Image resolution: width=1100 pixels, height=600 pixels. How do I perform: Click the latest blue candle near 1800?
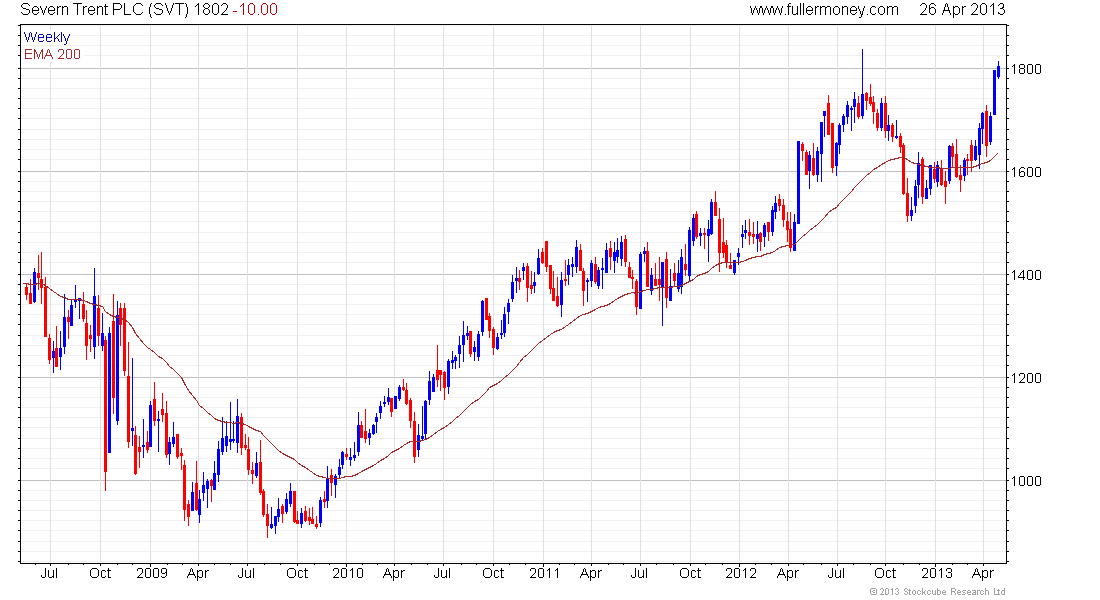[998, 69]
